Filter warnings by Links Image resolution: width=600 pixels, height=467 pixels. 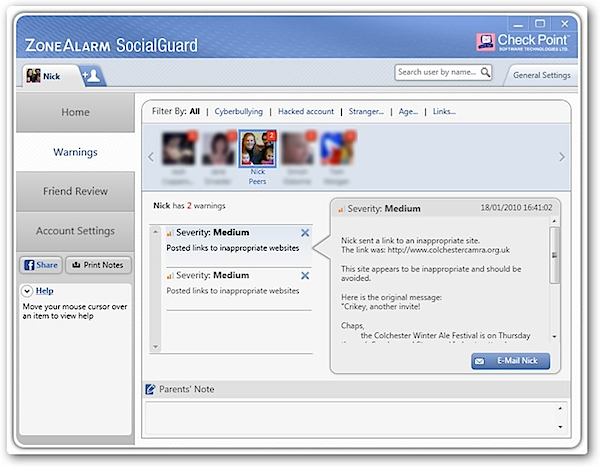tap(444, 111)
